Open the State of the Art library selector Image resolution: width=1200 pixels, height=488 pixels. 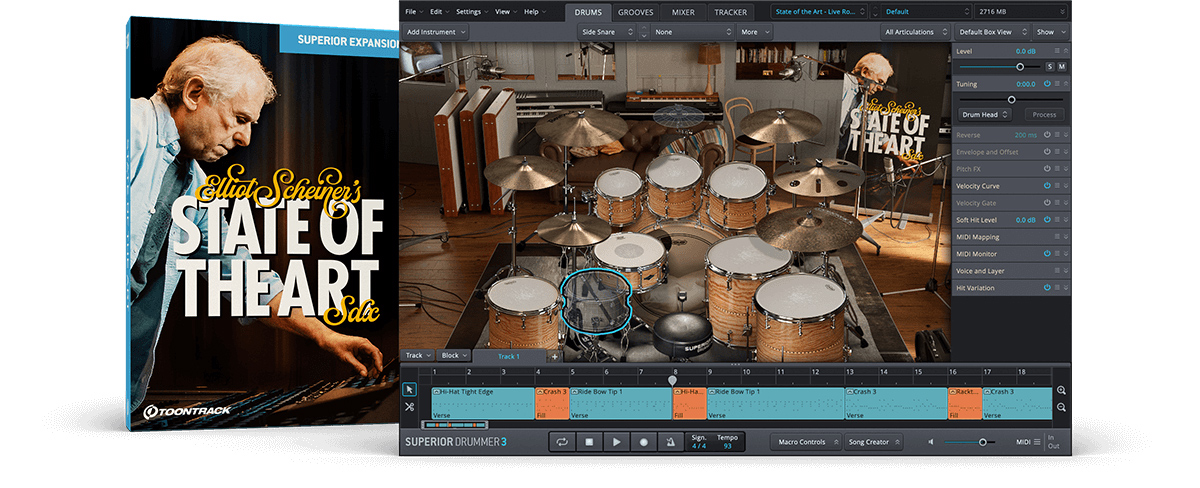819,12
